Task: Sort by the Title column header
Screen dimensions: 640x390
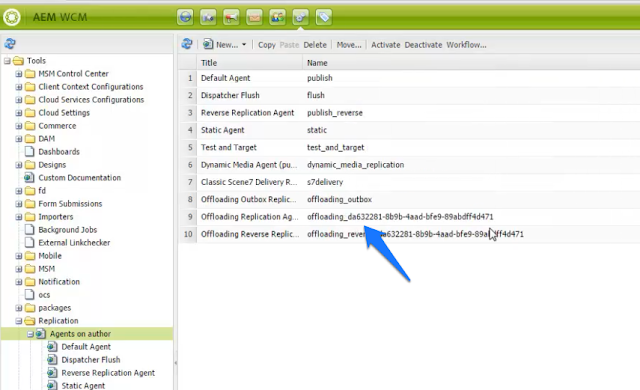Action: coord(250,63)
